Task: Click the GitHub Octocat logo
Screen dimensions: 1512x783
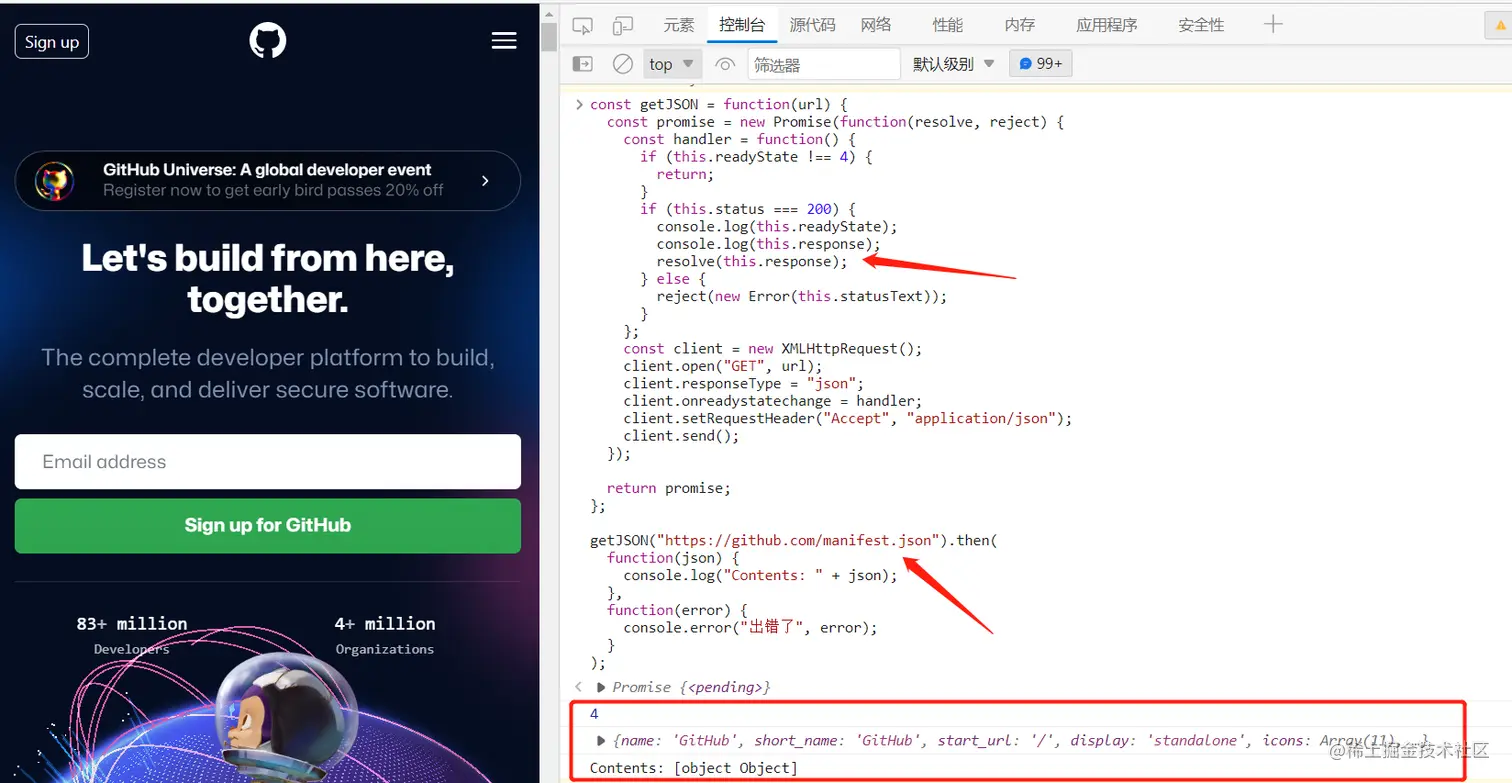Action: tap(268, 41)
